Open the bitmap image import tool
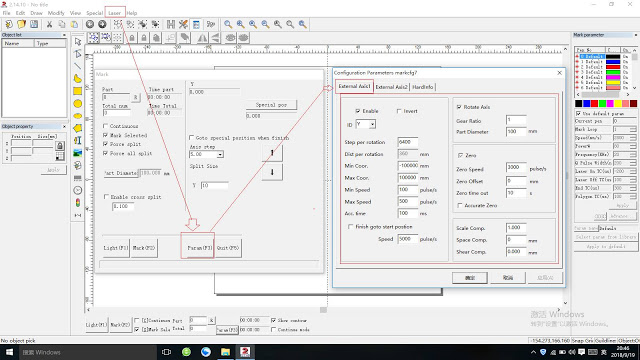 pyautogui.click(x=78, y=153)
